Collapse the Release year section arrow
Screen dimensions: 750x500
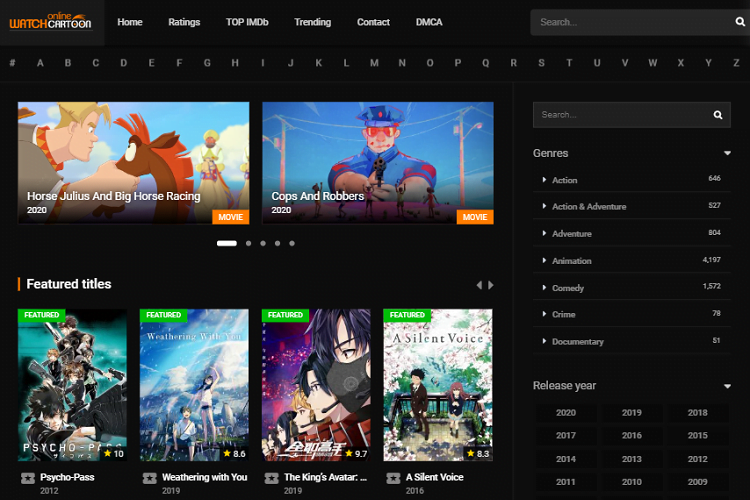tap(727, 386)
